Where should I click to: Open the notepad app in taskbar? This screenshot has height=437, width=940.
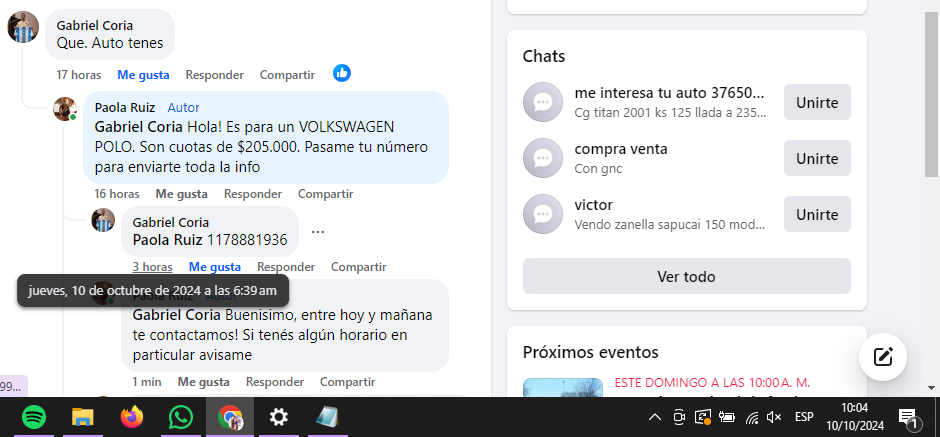click(327, 417)
